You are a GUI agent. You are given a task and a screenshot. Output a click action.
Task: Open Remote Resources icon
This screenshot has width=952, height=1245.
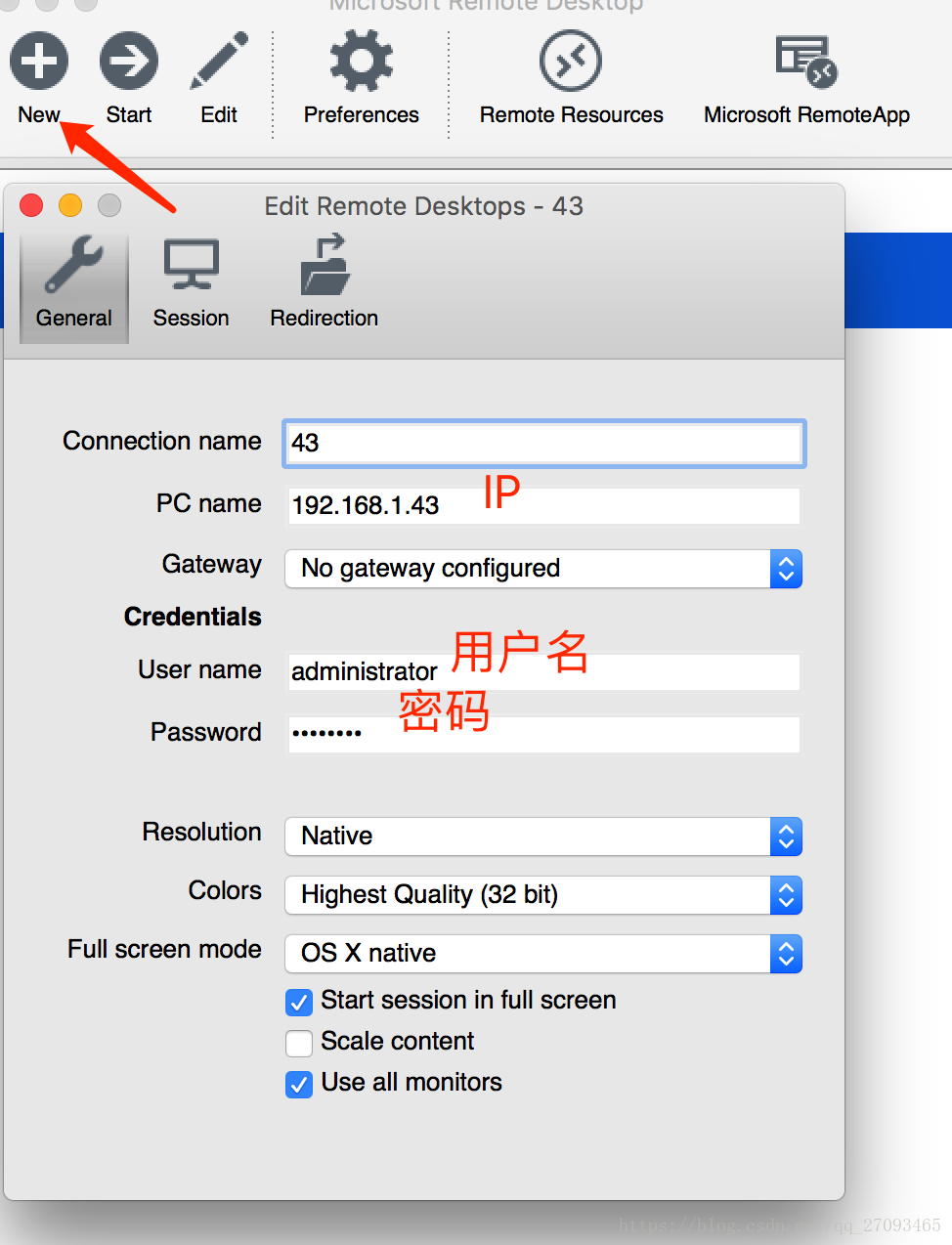point(571,61)
